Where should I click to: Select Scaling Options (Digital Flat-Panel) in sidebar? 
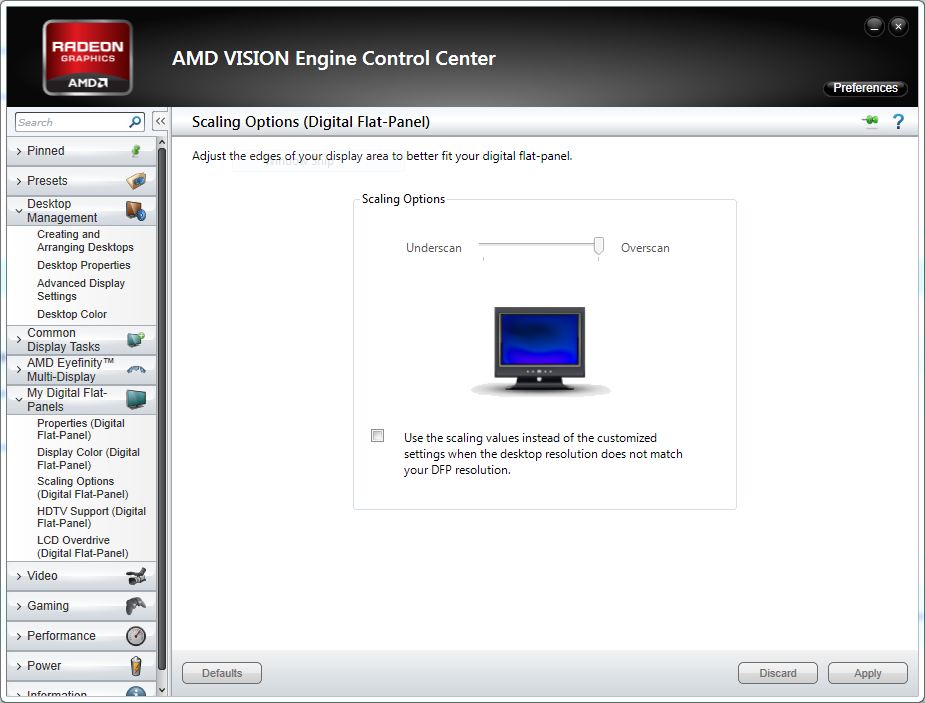point(82,488)
